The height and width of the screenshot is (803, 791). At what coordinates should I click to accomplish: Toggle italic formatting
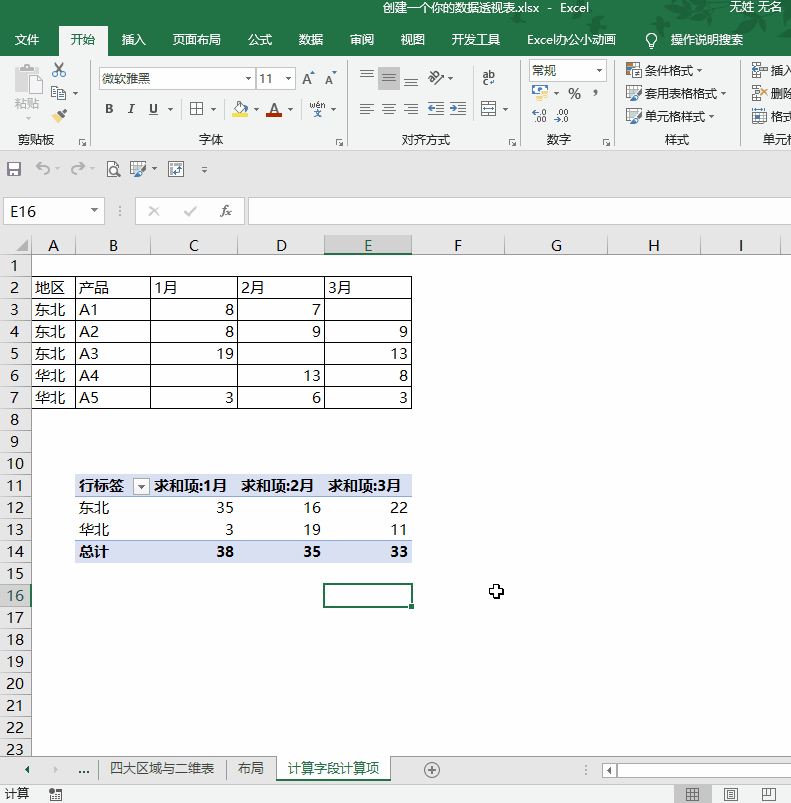coord(131,109)
